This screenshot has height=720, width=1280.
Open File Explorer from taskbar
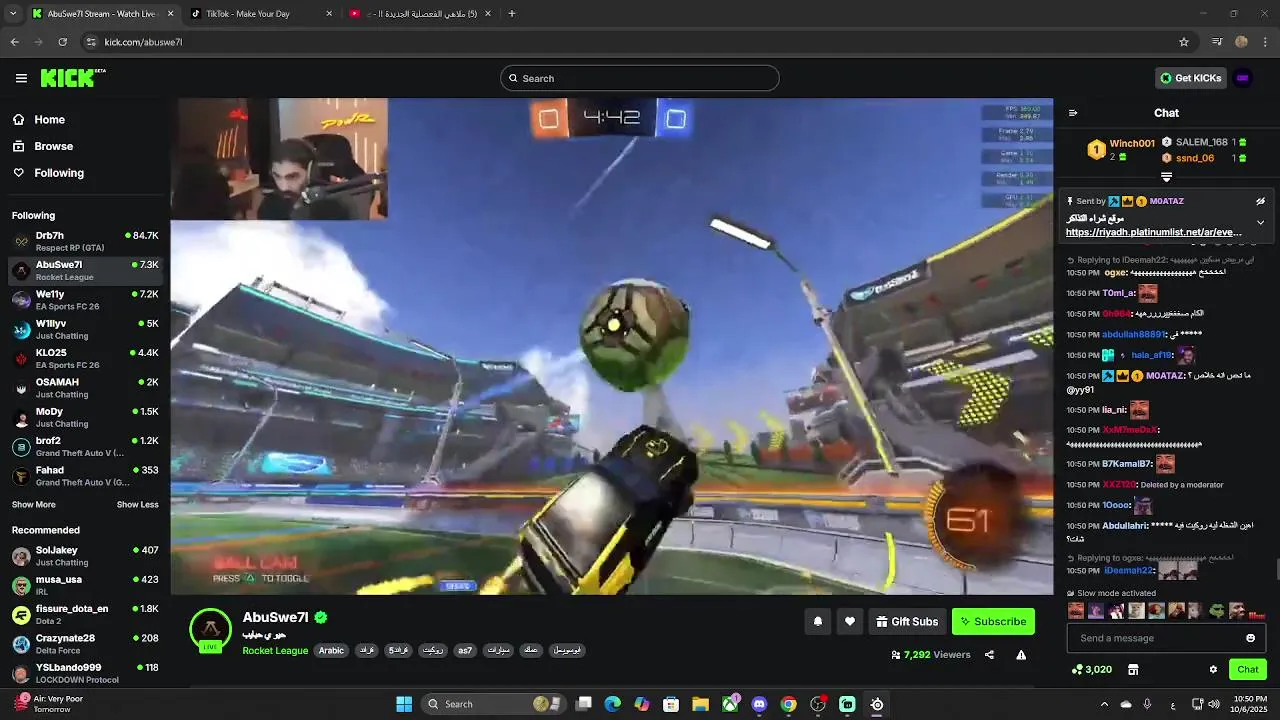click(700, 704)
